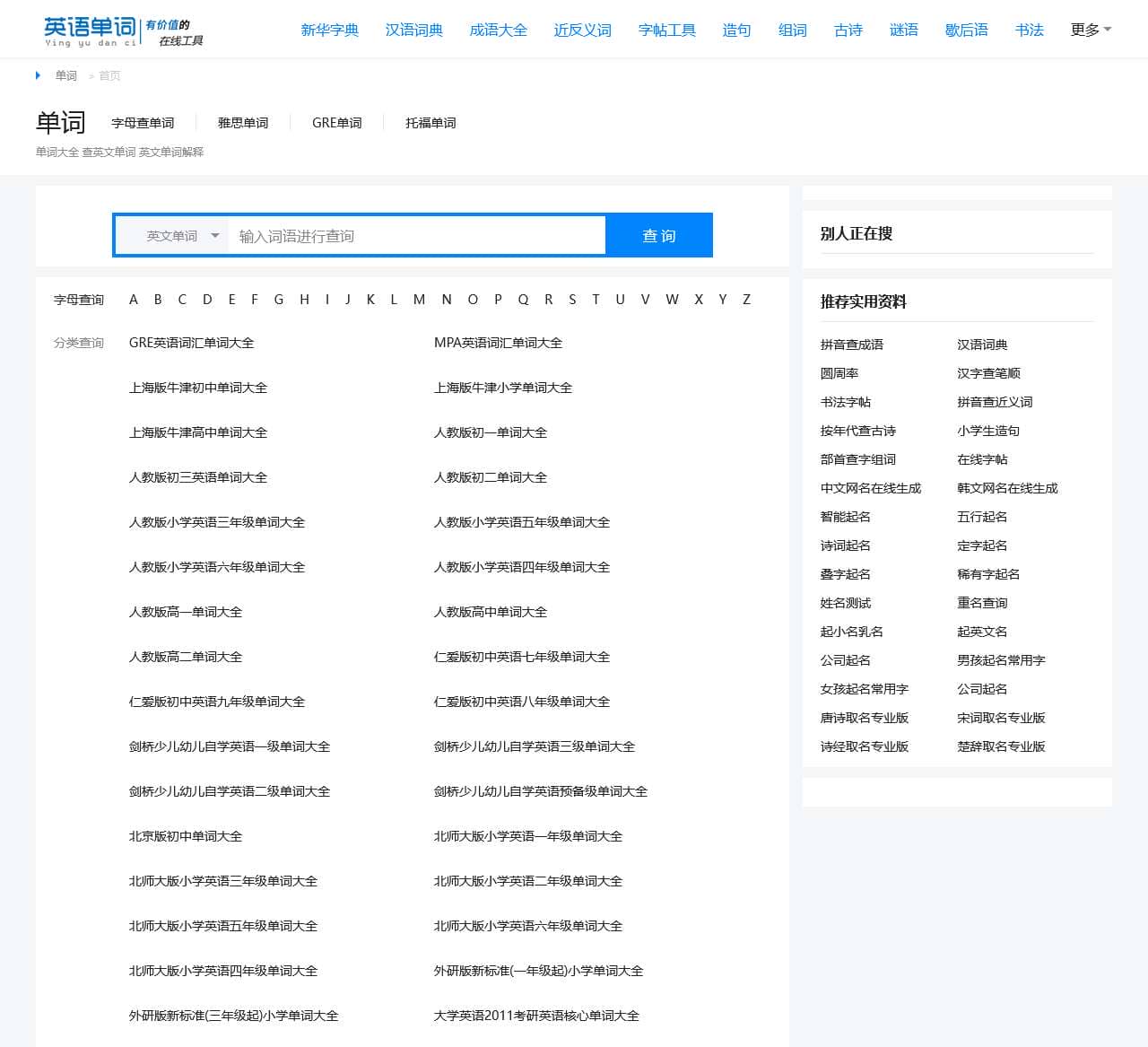Browse words starting with letter Q

tap(523, 300)
